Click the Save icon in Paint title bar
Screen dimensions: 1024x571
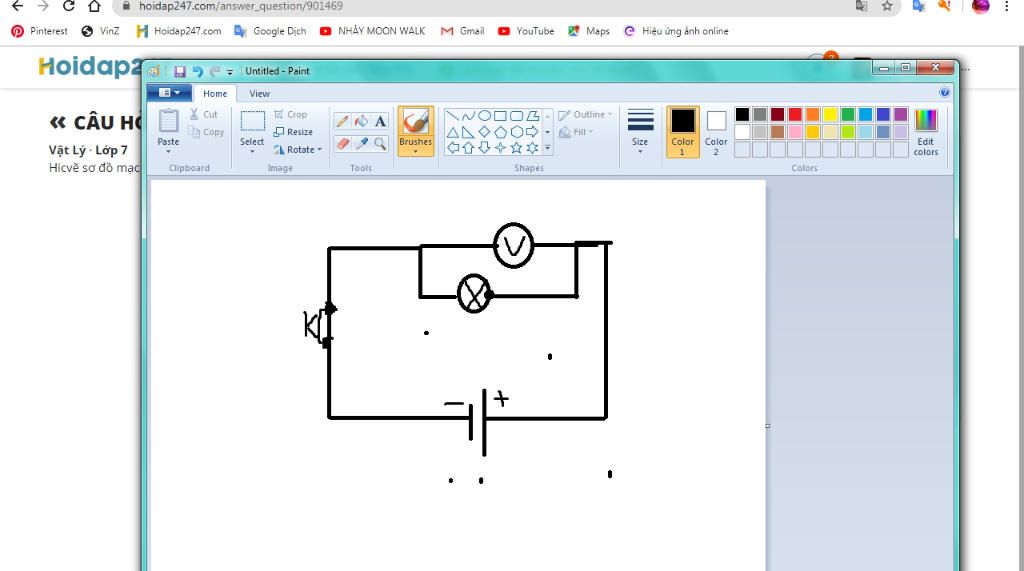click(x=180, y=71)
